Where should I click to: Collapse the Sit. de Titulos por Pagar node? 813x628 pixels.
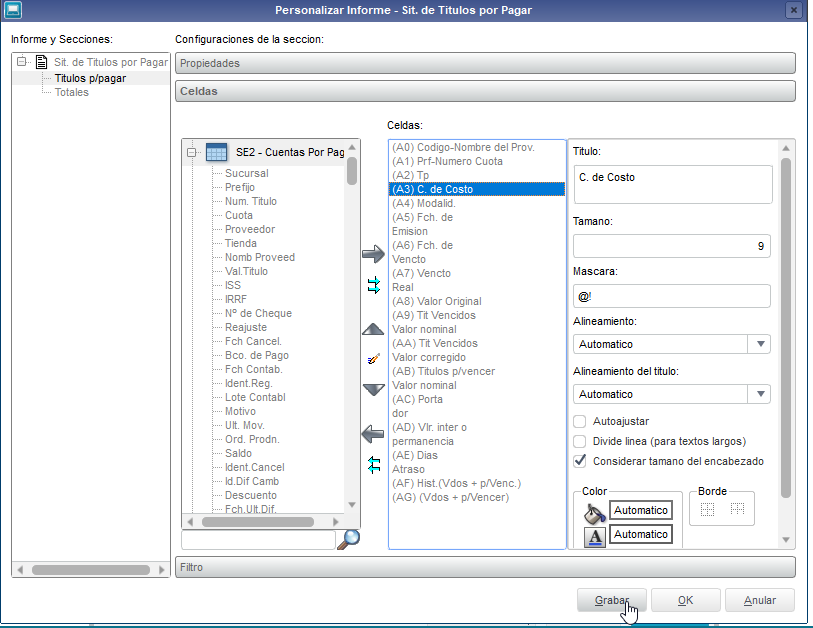[21, 62]
